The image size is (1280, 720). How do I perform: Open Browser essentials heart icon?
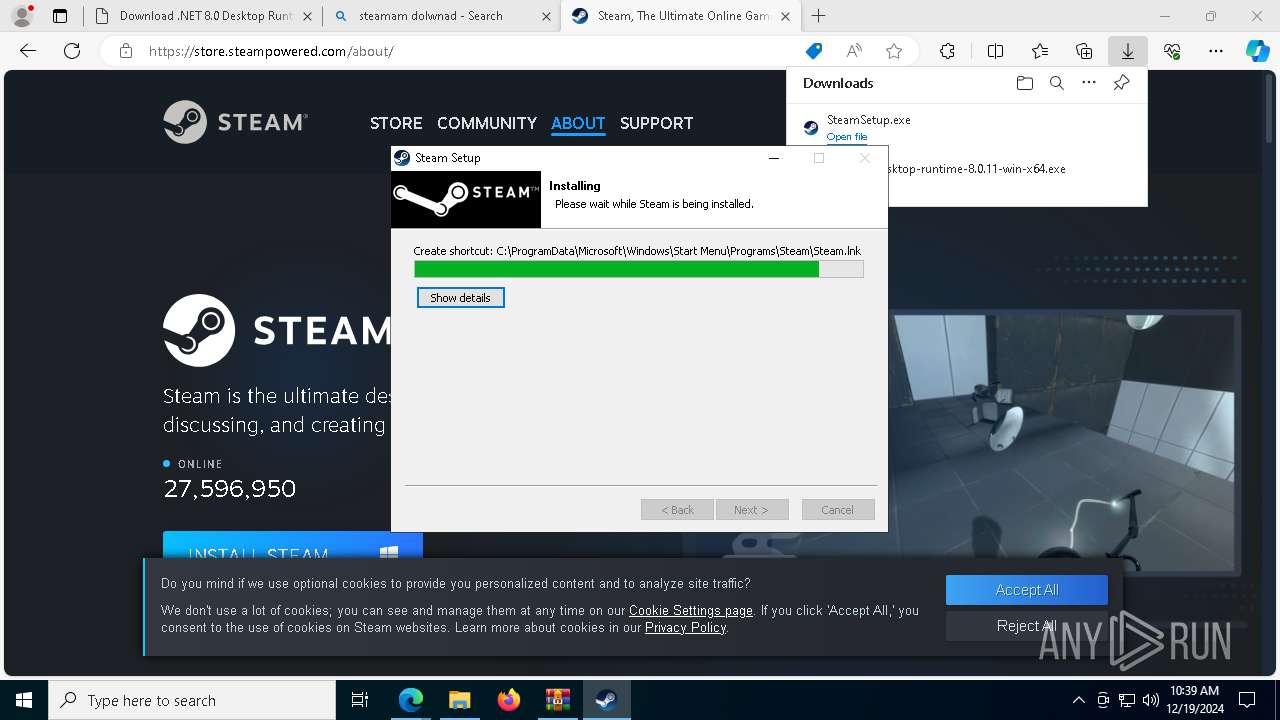pos(1172,51)
